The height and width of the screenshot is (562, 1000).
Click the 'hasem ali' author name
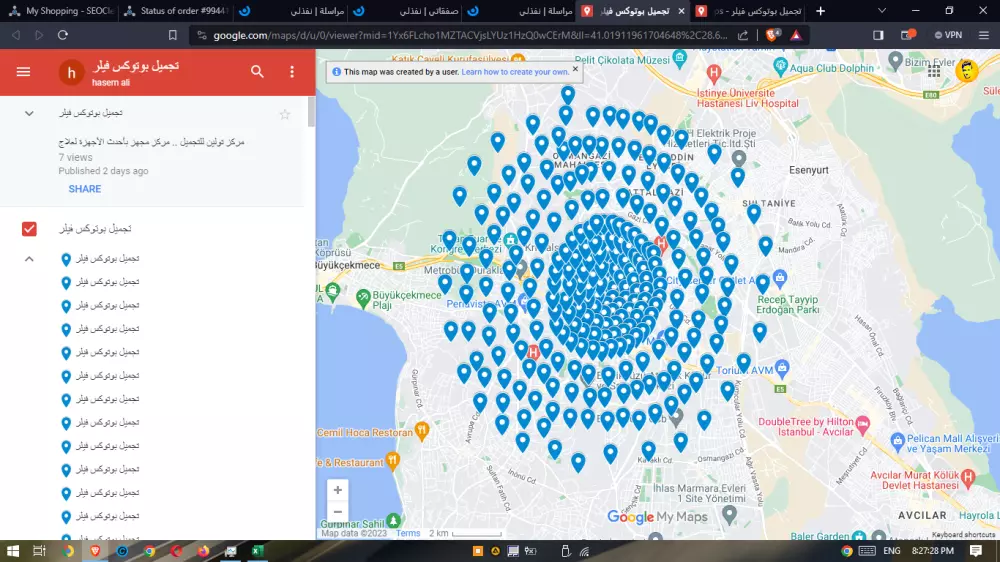(x=110, y=82)
